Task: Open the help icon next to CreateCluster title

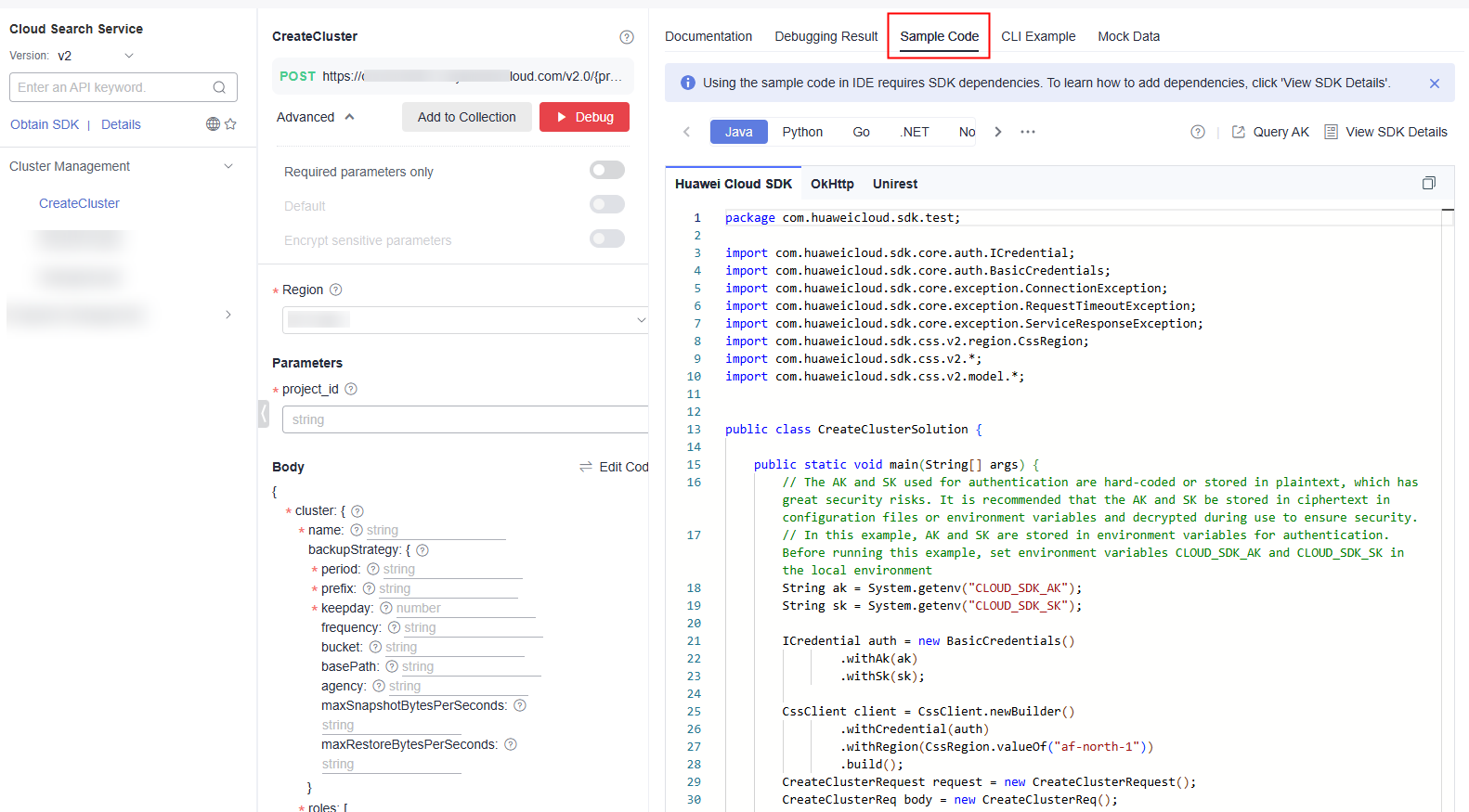Action: pos(627,37)
